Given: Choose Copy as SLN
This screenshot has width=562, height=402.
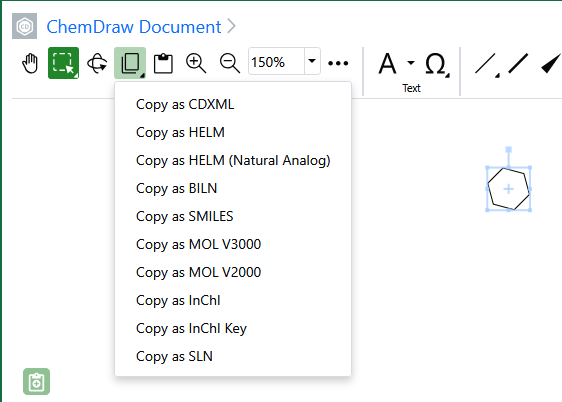Looking at the screenshot, I should pos(233,356).
